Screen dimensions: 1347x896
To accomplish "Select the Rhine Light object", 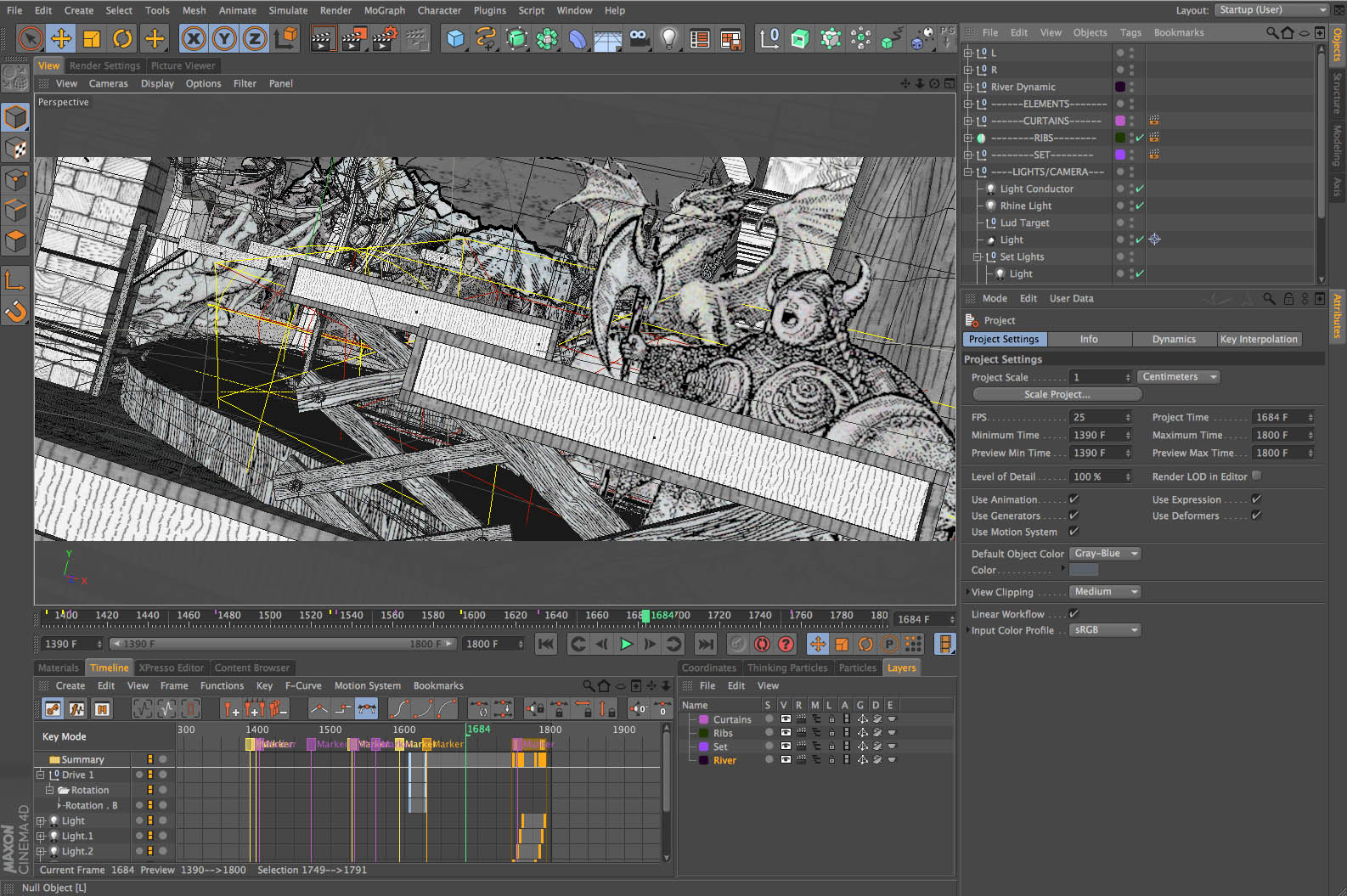I will (1025, 206).
